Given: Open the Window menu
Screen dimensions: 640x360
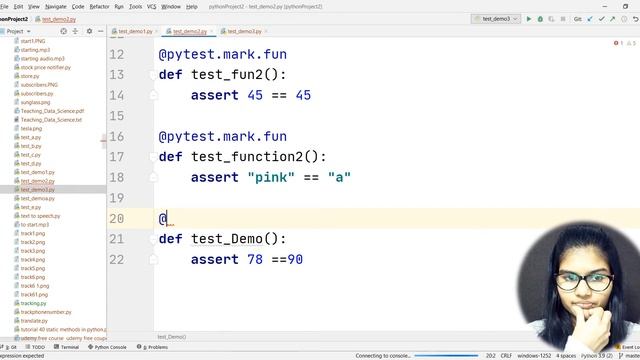Looking at the screenshot, I should click(171, 7).
